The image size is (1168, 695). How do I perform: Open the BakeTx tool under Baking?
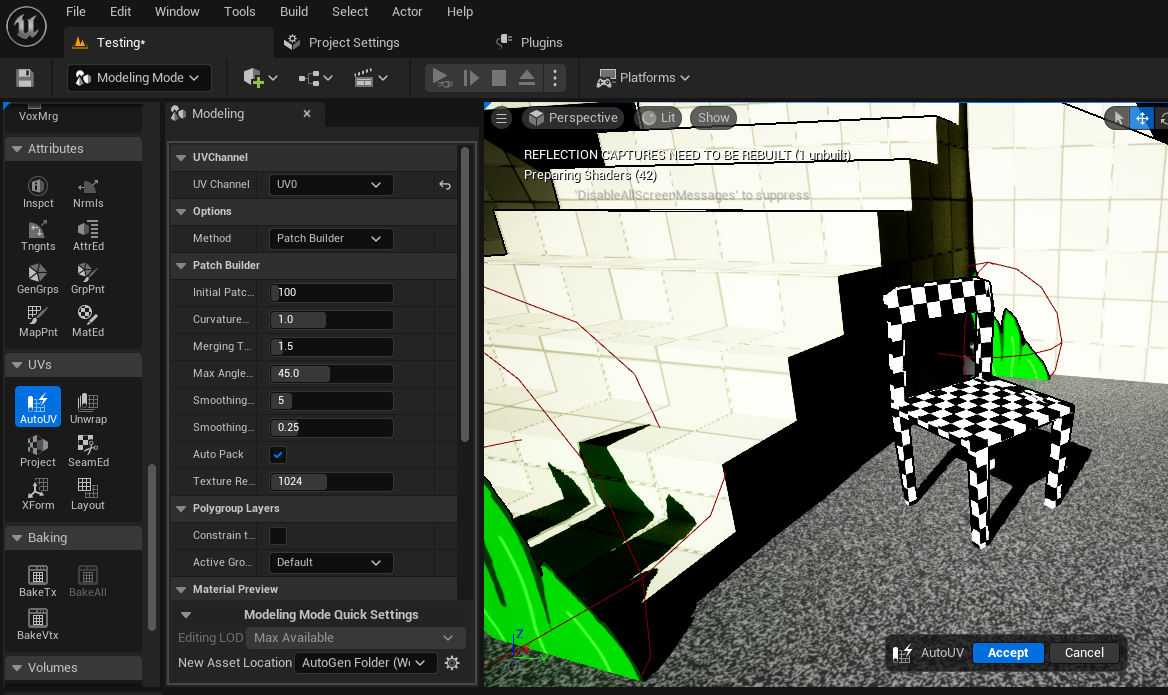coord(37,578)
